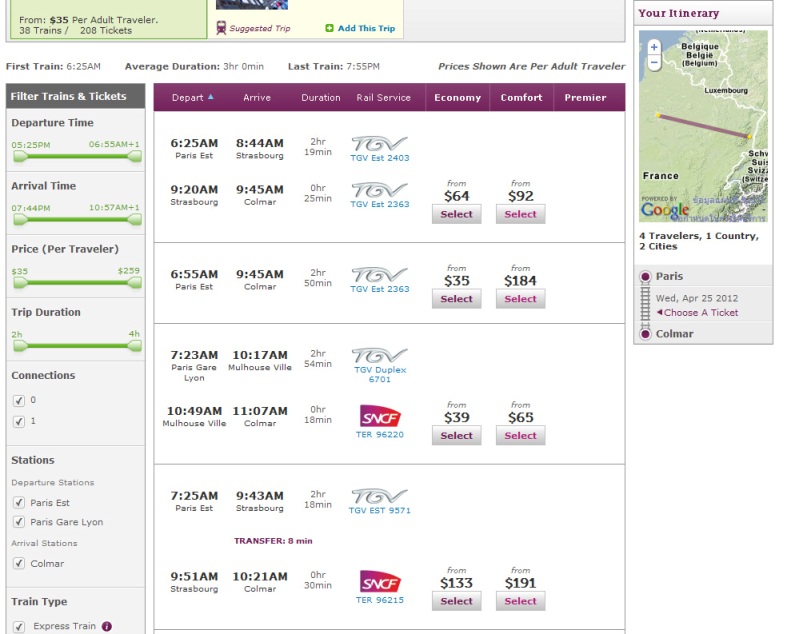791x634 pixels.
Task: Select the $133 Economy fare
Action: tap(457, 601)
